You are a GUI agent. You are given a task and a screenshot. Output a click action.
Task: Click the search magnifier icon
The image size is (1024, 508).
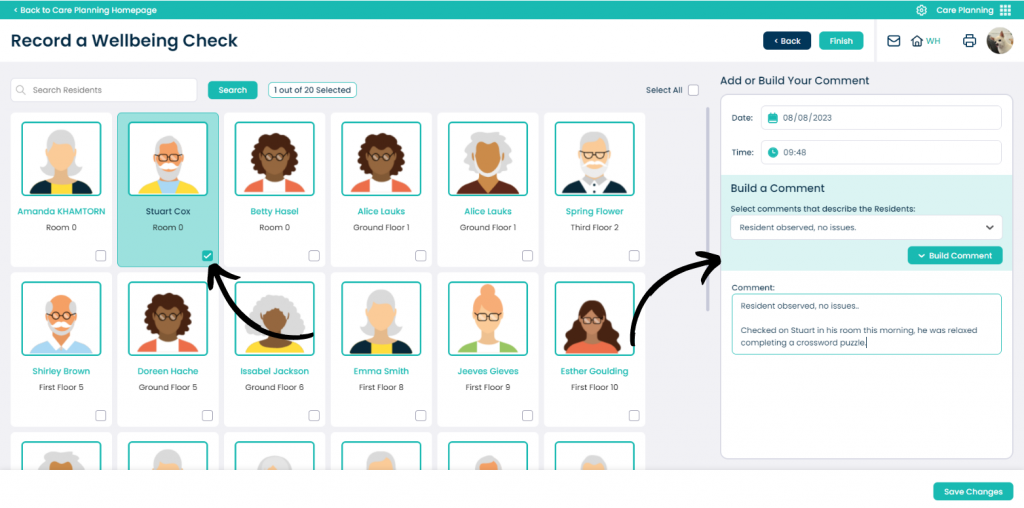(22, 90)
